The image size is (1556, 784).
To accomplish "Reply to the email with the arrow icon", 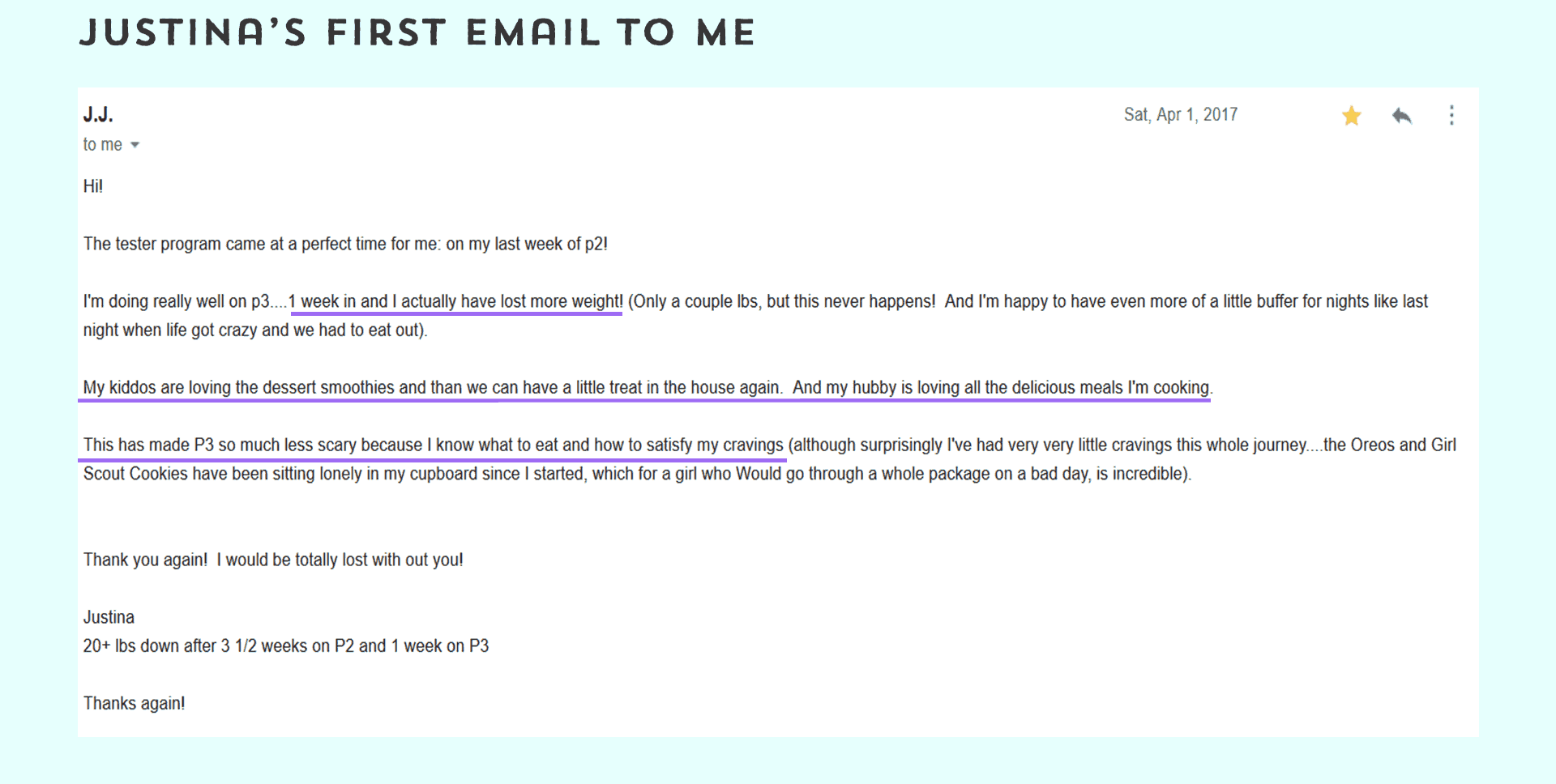I will point(1402,116).
